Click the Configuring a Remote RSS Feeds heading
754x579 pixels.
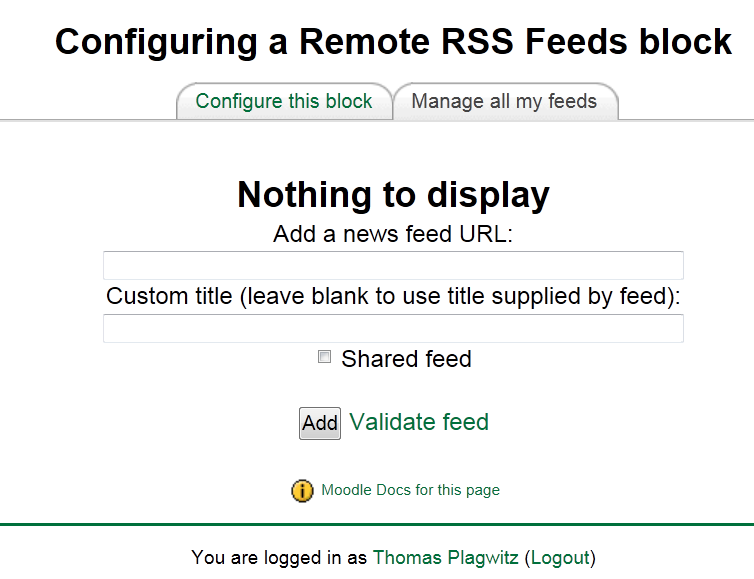[393, 42]
